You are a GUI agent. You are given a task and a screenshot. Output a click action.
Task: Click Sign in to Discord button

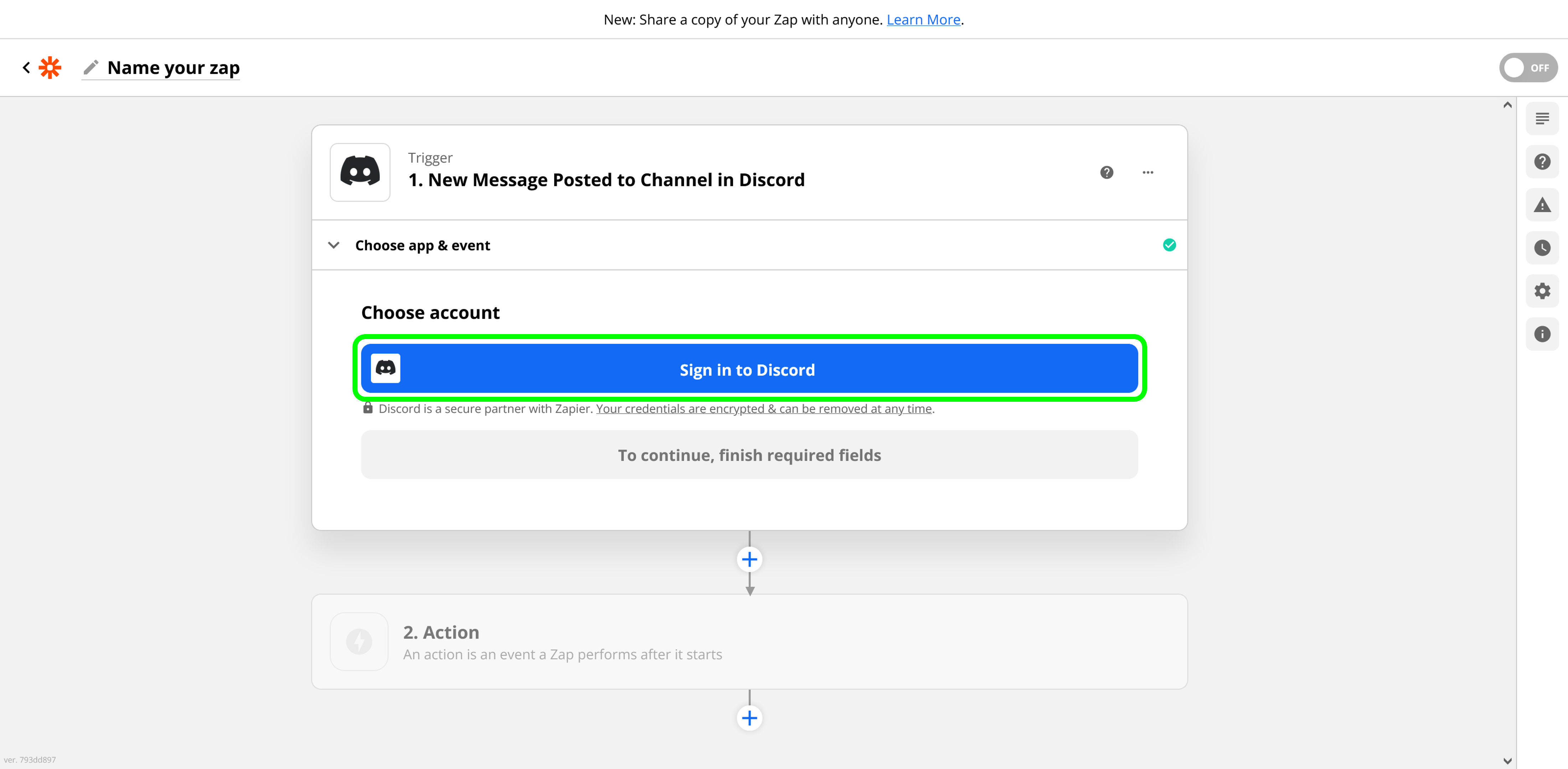click(749, 369)
